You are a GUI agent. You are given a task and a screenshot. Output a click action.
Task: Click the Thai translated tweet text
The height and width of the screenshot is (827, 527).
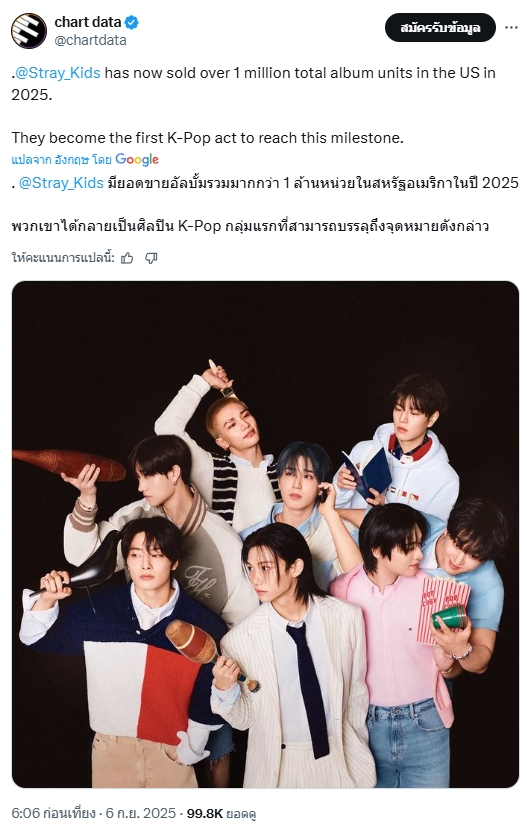click(265, 204)
